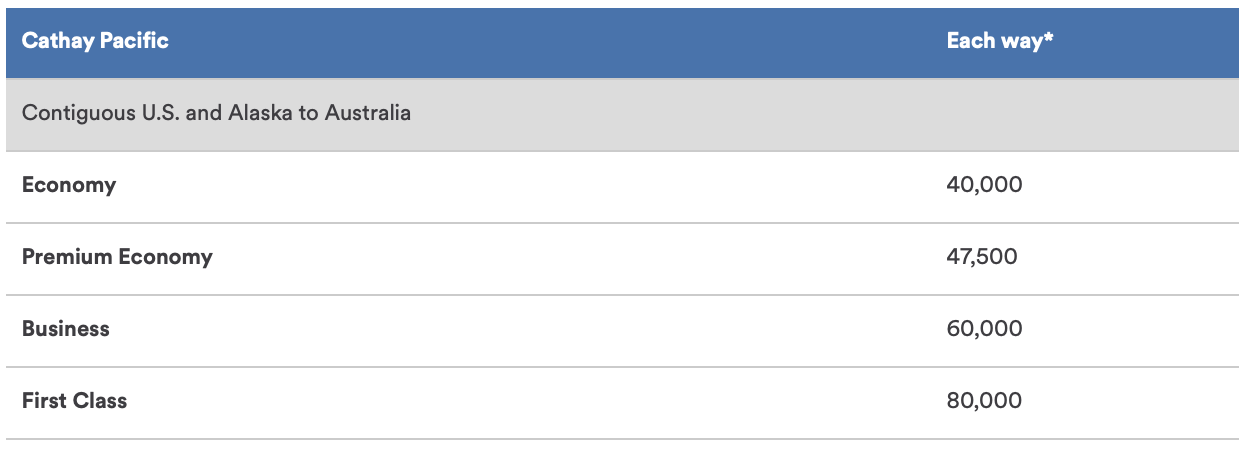Click the Premium Economy row label
The width and height of the screenshot is (1248, 456).
(x=117, y=257)
